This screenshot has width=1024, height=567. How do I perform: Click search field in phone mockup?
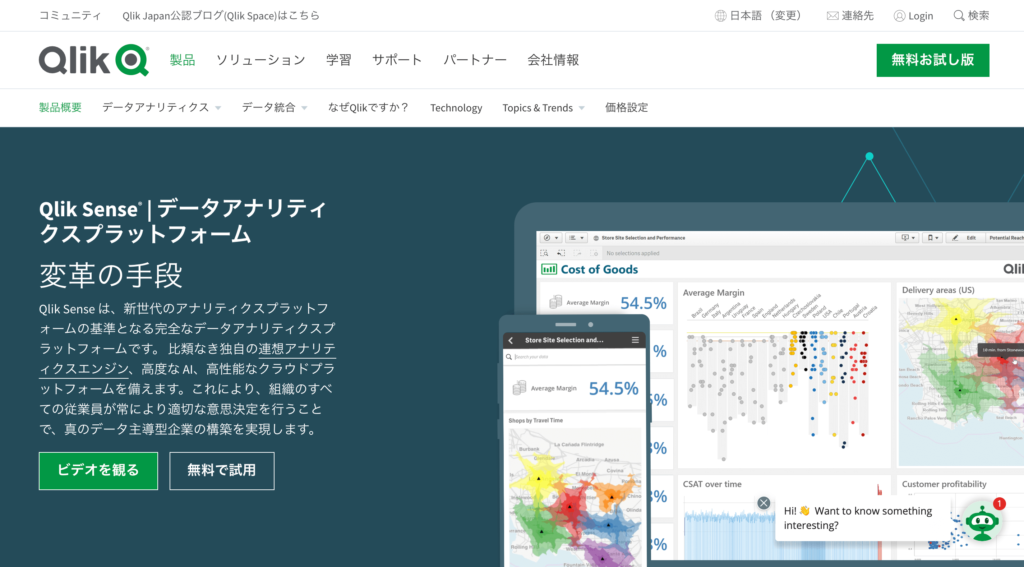574,357
